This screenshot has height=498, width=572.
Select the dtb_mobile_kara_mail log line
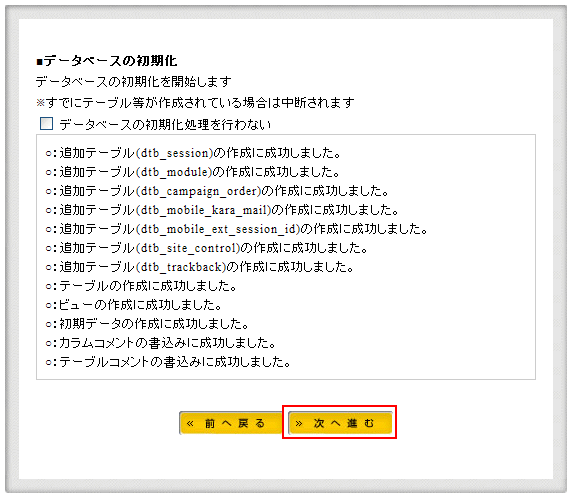tap(222, 210)
